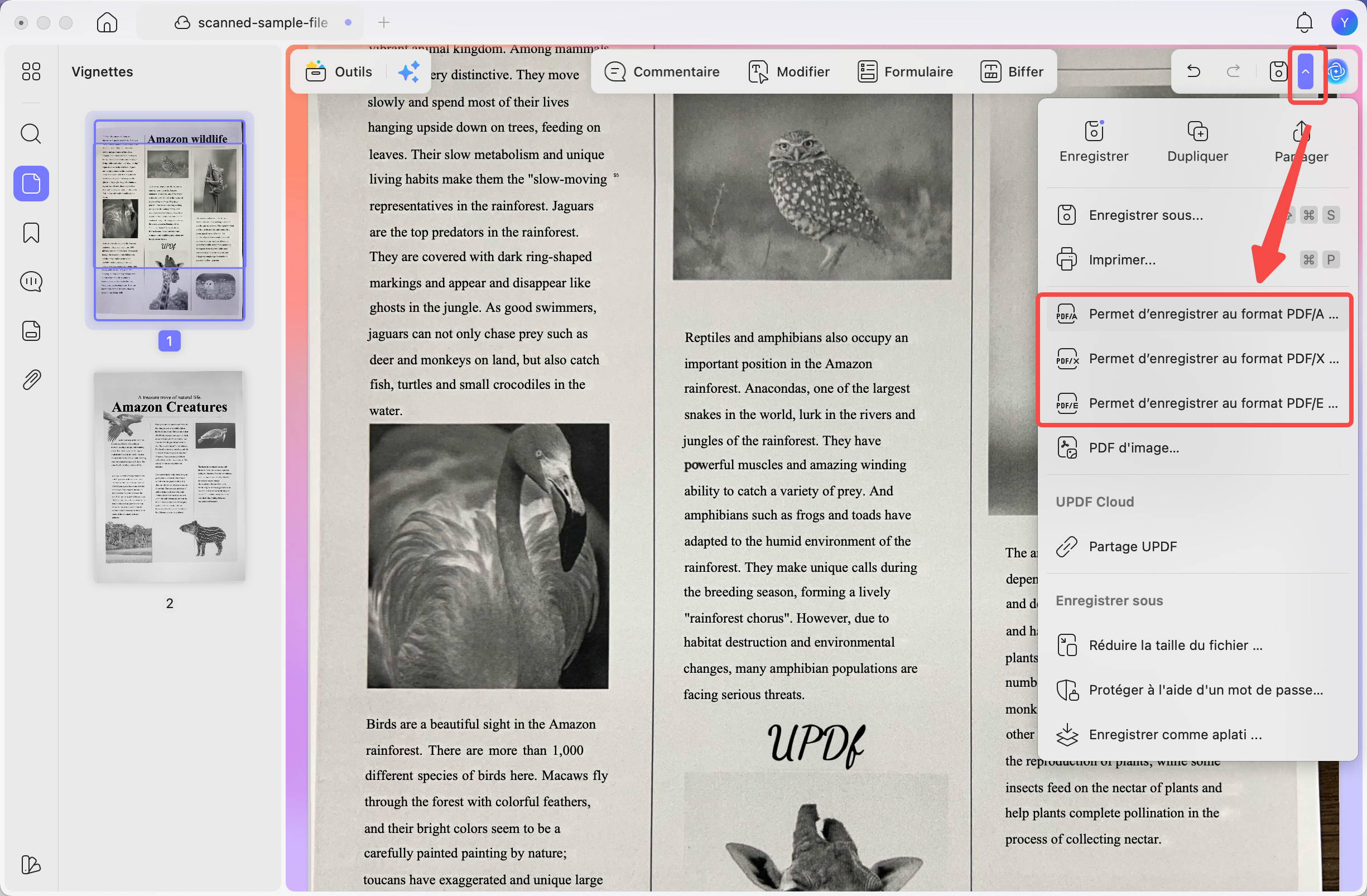Click the home icon
1367x896 pixels.
(x=107, y=22)
